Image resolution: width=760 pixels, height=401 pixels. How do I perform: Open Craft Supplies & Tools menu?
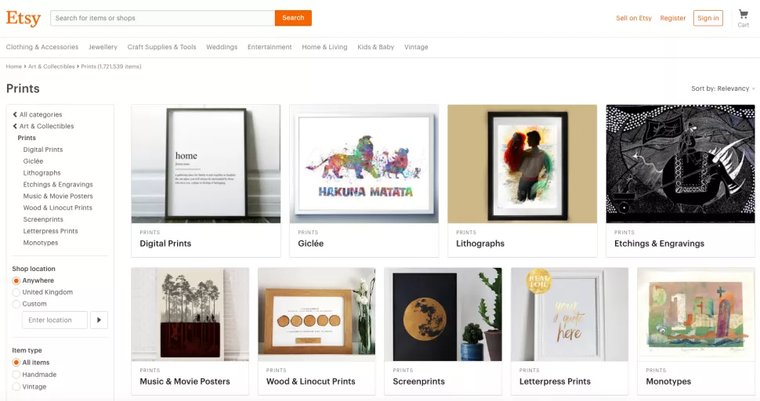coord(161,47)
